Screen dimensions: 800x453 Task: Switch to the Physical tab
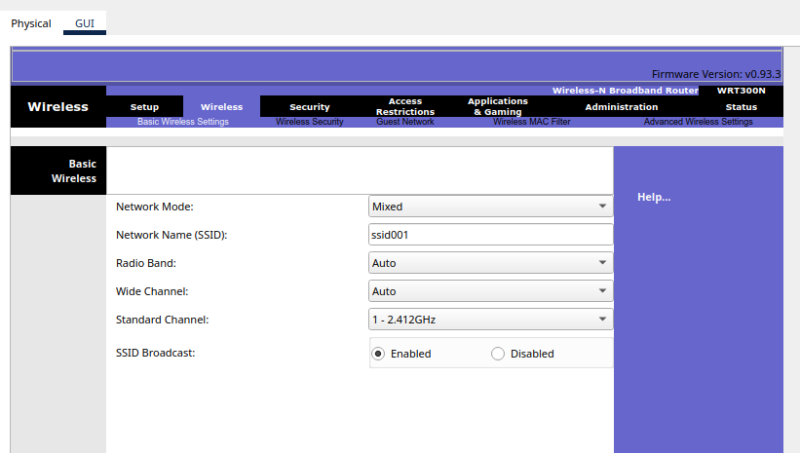coord(31,23)
